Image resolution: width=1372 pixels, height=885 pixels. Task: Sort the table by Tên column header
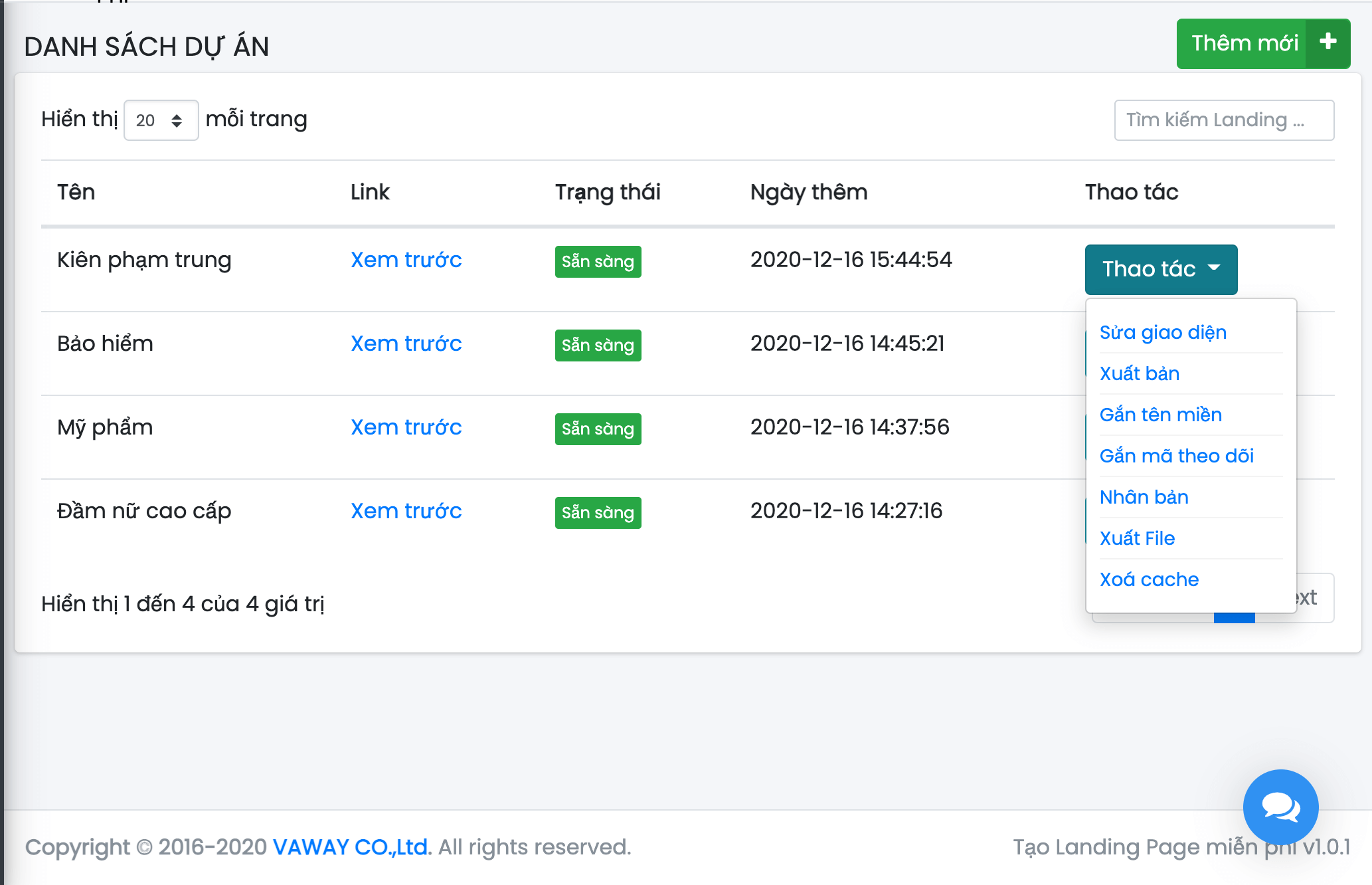76,192
